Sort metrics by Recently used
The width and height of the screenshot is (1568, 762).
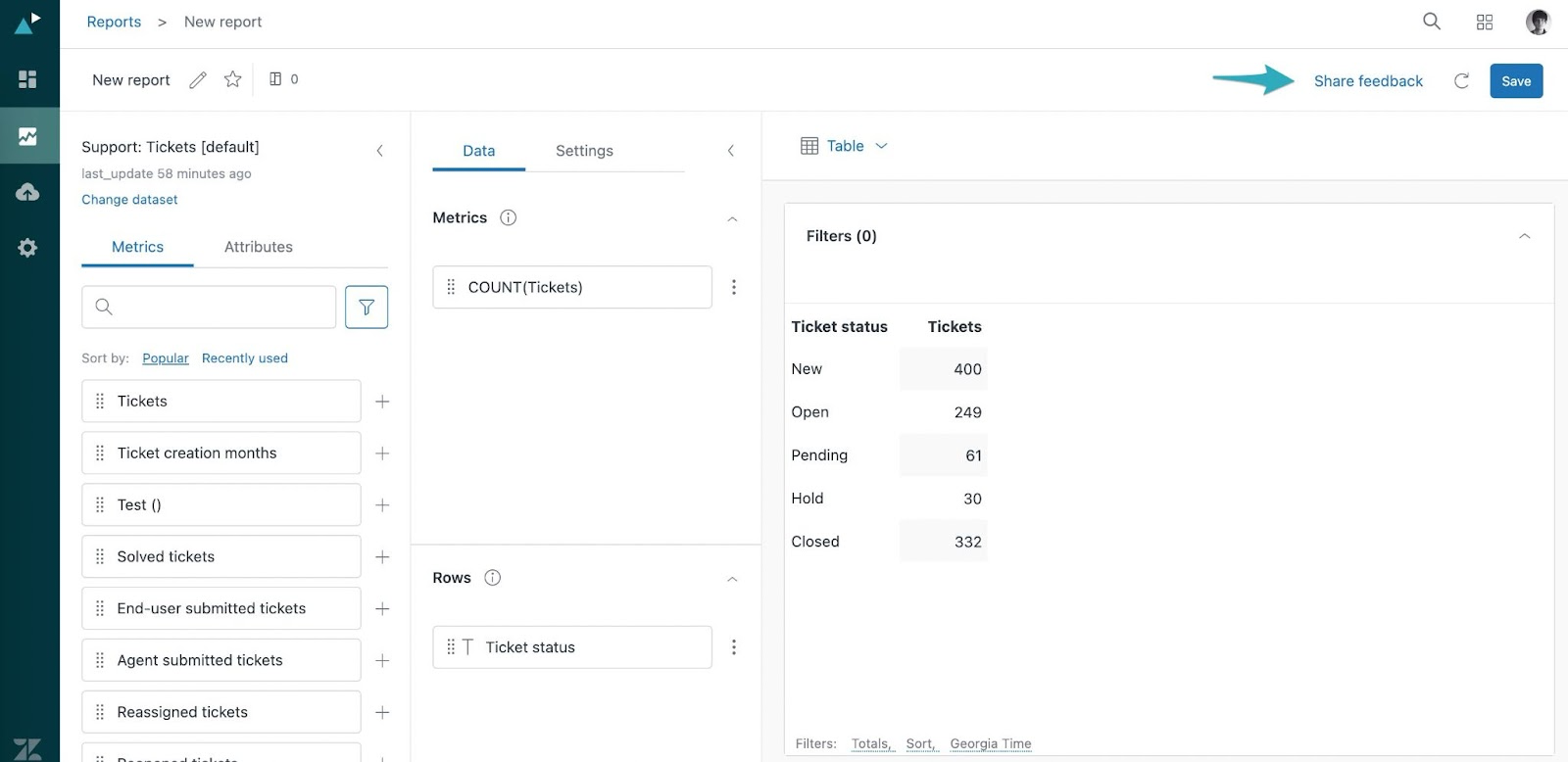pyautogui.click(x=244, y=358)
